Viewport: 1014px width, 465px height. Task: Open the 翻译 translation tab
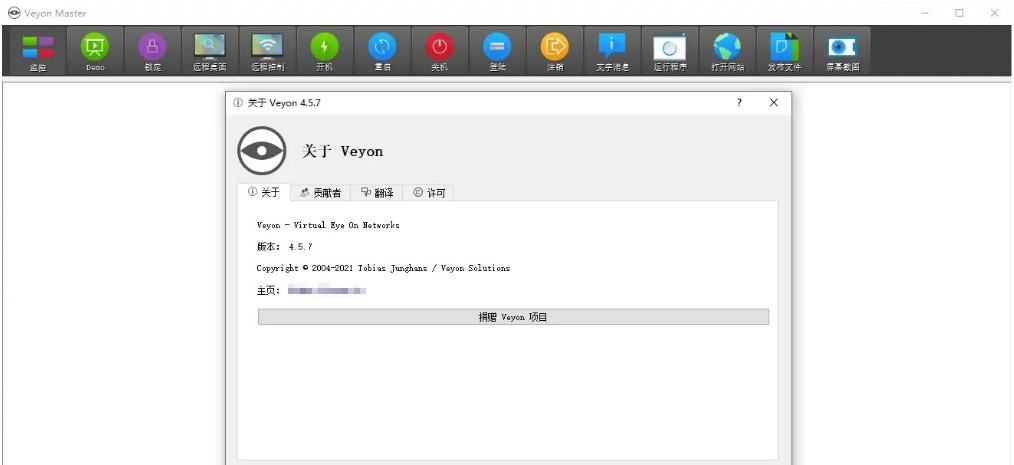376,193
